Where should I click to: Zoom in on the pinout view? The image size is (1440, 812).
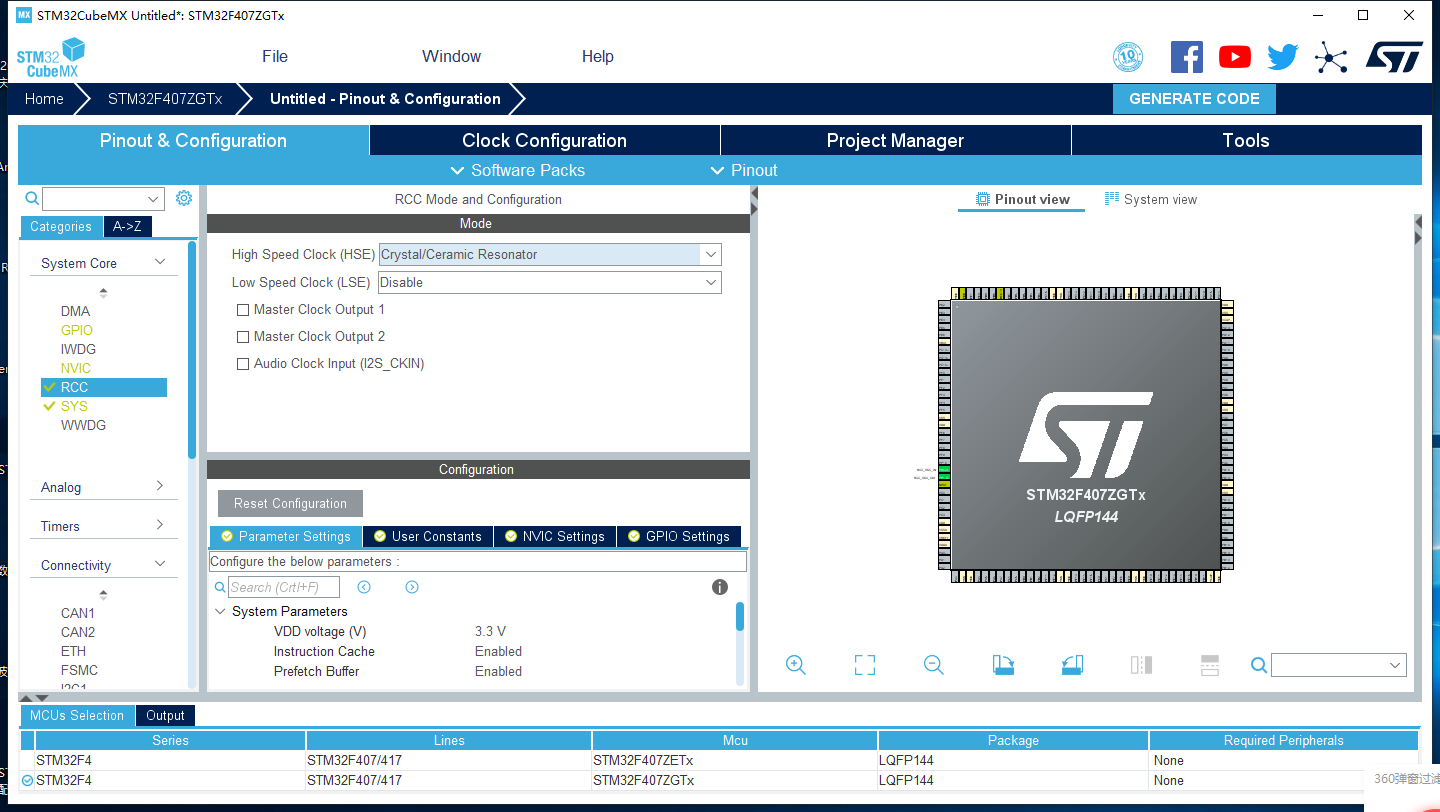tap(795, 664)
